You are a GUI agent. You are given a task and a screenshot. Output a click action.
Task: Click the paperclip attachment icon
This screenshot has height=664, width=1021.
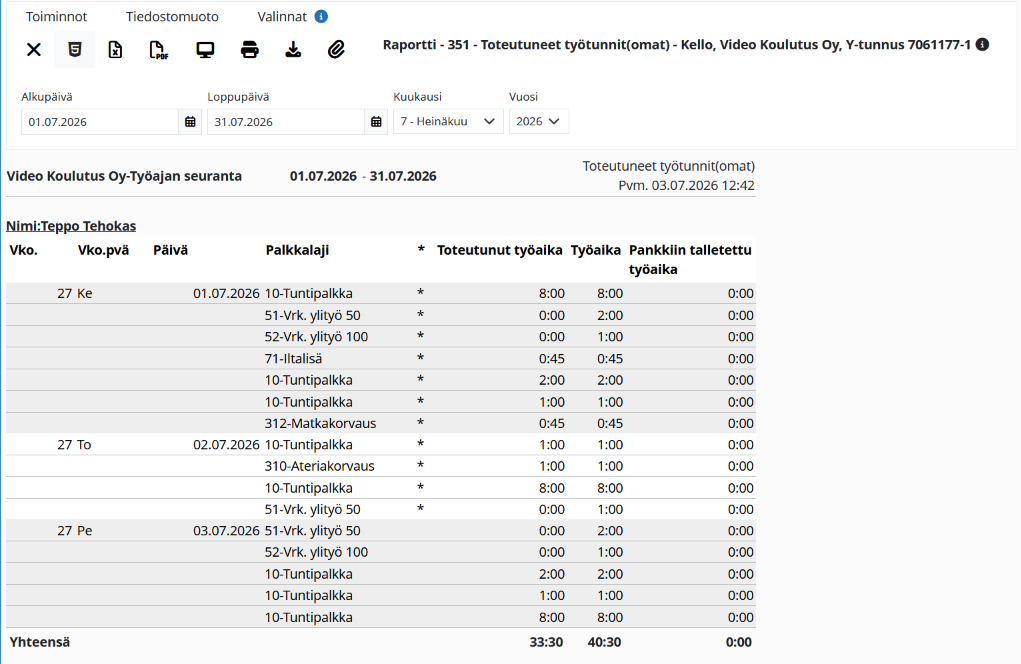336,49
